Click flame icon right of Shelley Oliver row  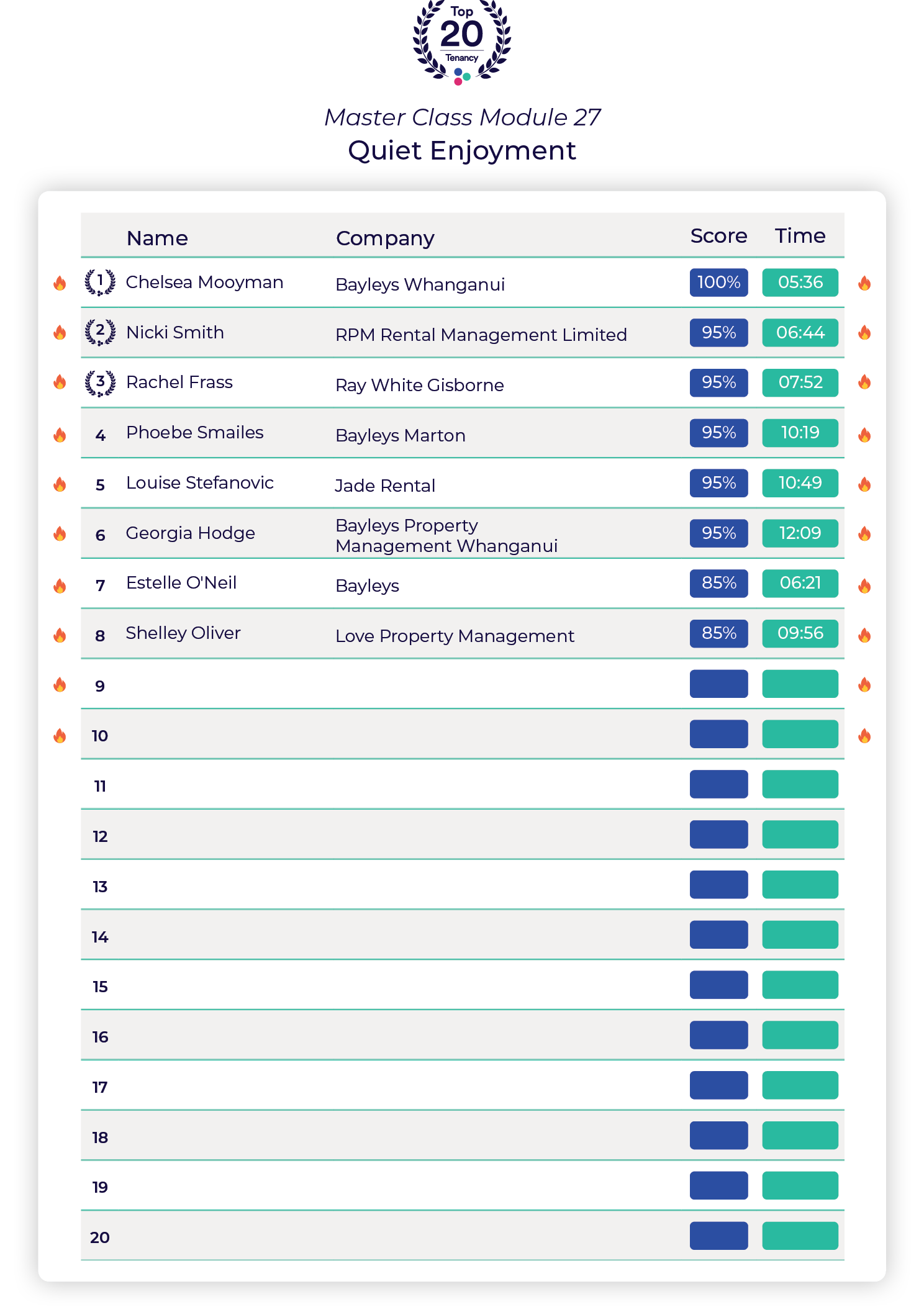(864, 635)
